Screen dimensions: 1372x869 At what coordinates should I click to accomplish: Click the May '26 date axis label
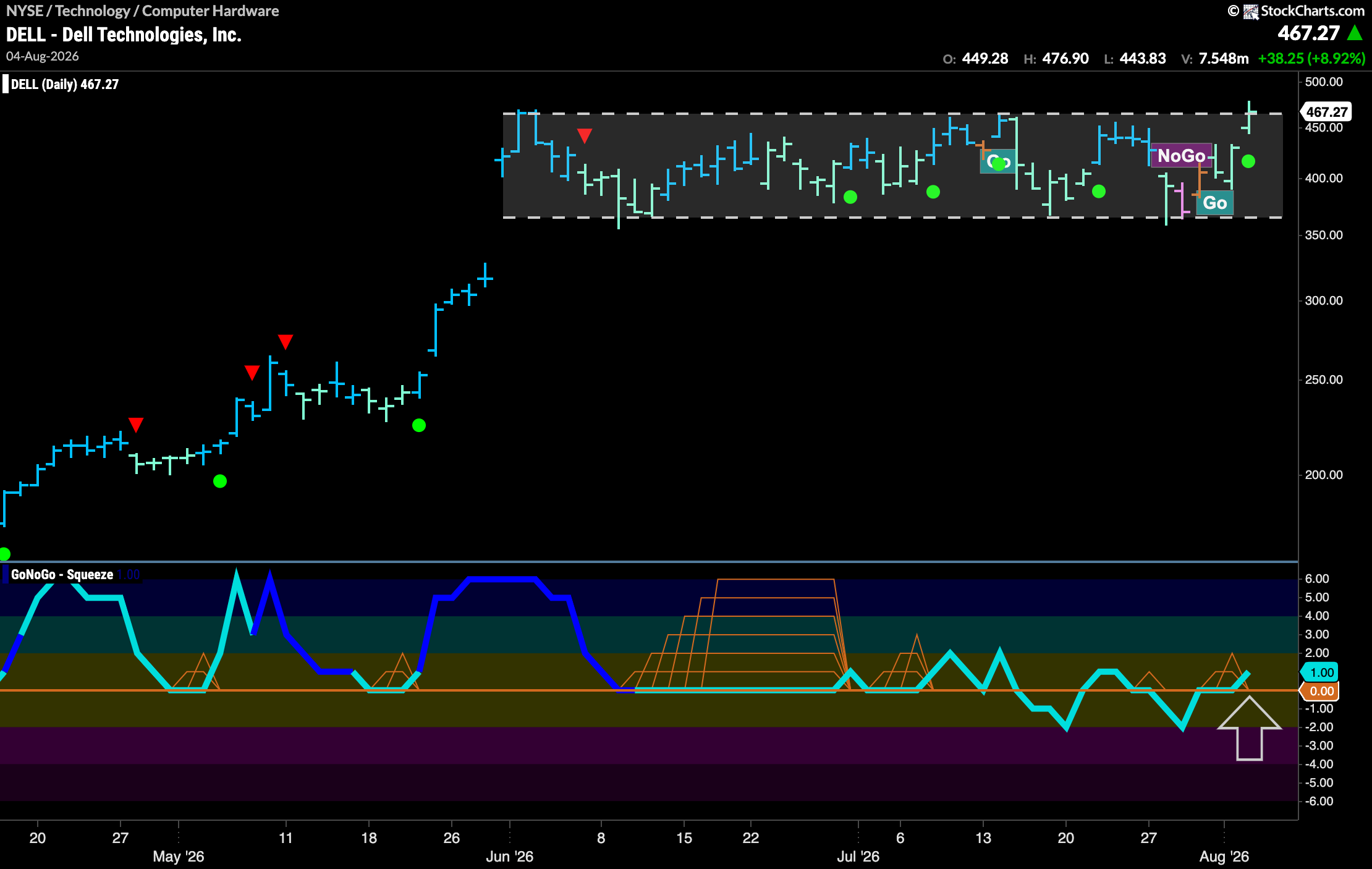tap(179, 857)
